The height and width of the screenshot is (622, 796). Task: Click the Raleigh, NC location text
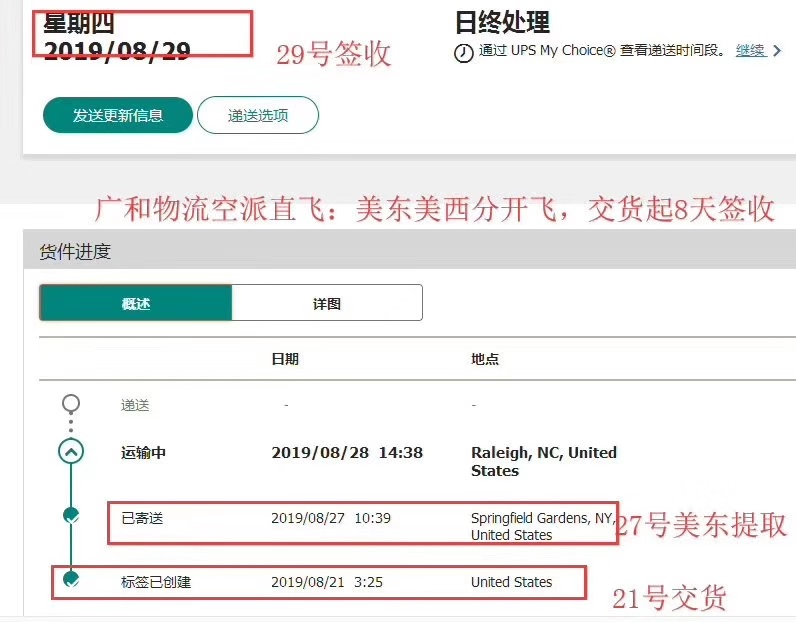tap(543, 461)
